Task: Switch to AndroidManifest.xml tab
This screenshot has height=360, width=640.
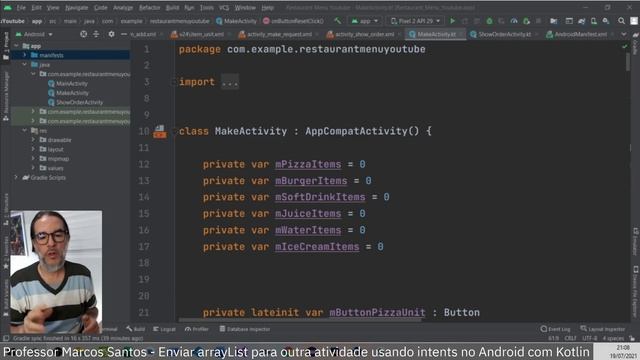Action: [580, 34]
